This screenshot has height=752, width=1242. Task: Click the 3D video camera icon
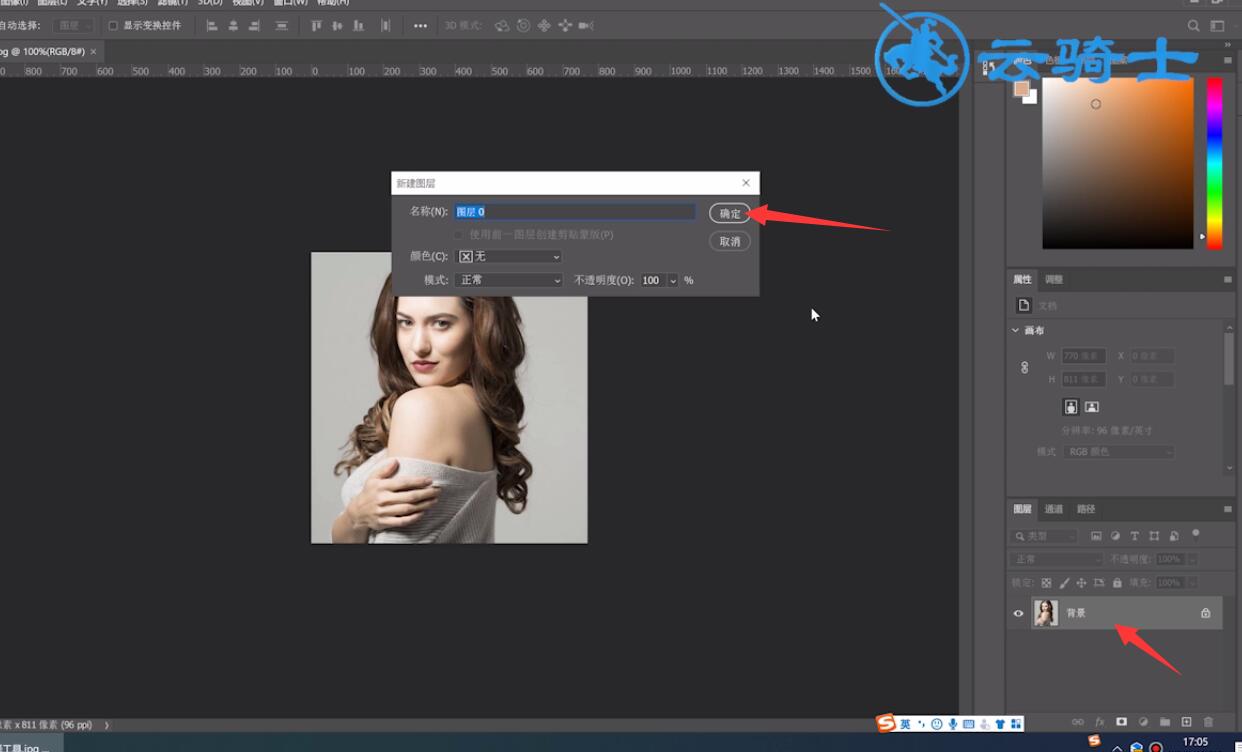coord(586,25)
